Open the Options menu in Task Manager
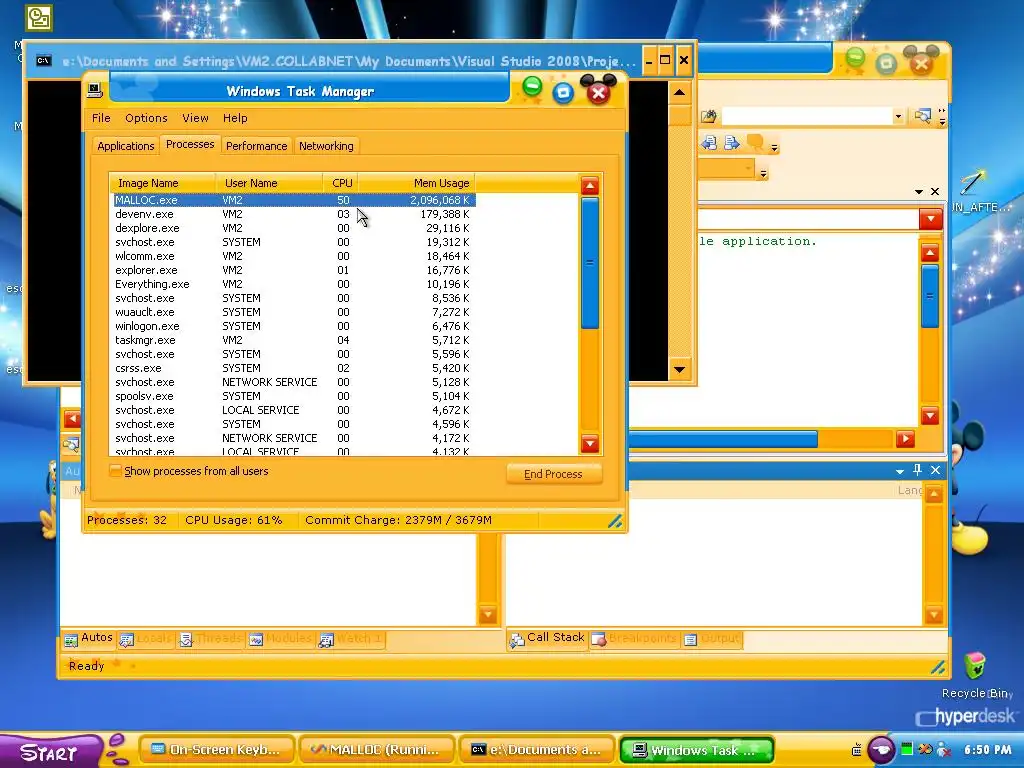The height and width of the screenshot is (768, 1024). 146,118
